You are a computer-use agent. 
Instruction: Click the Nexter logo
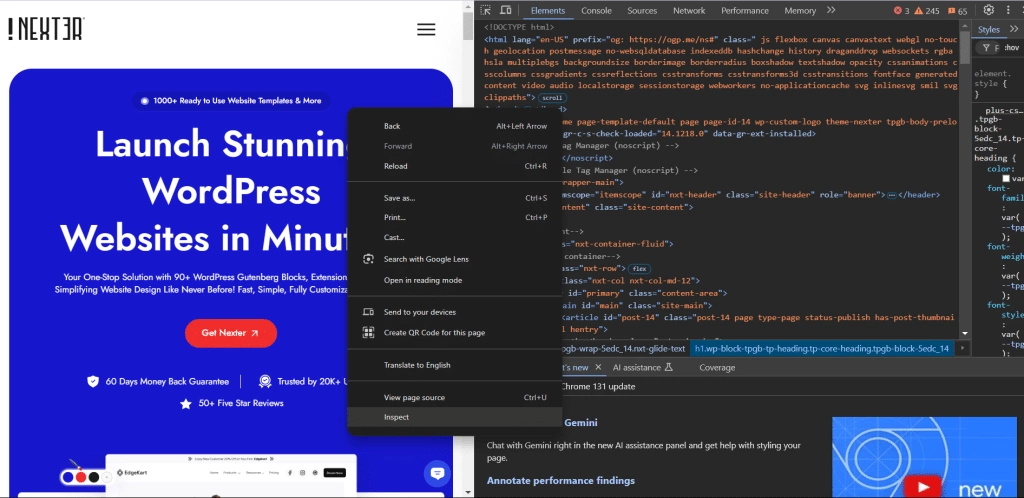(x=46, y=29)
